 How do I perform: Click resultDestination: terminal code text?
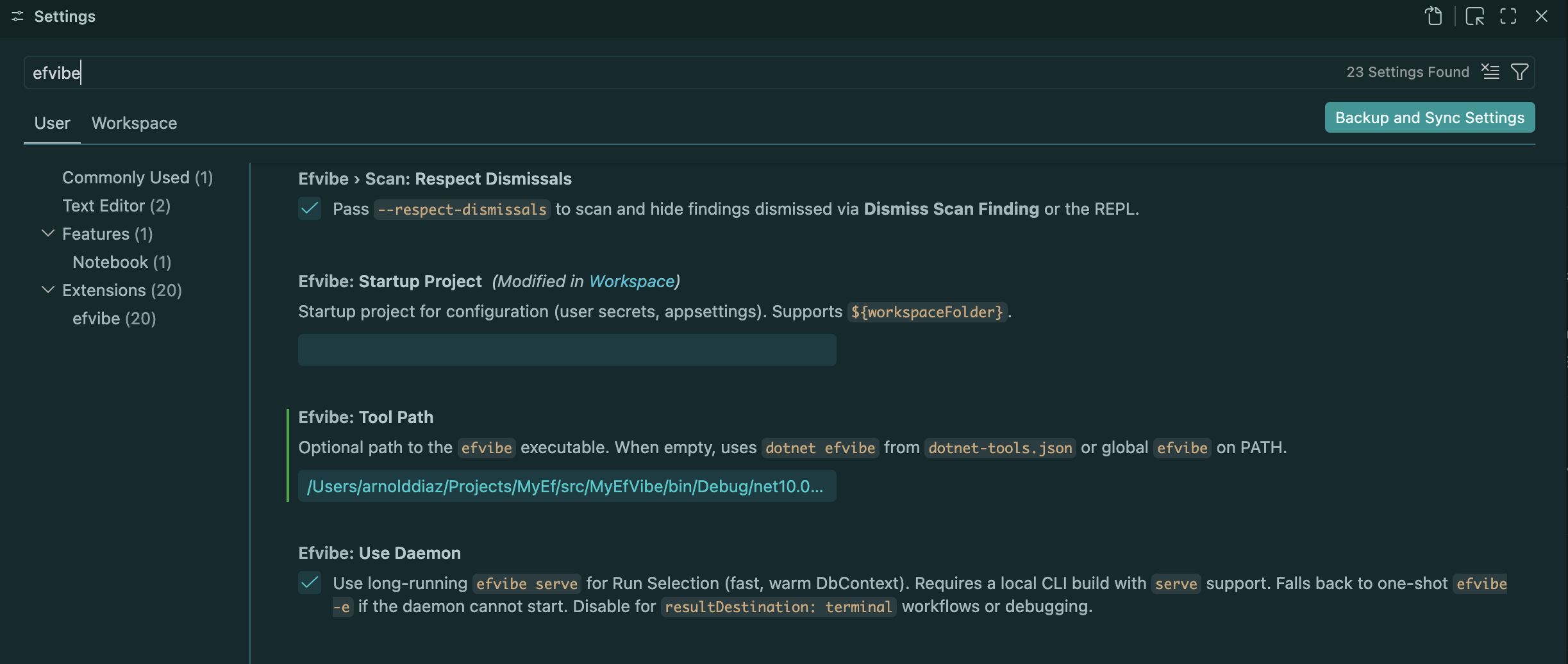pos(778,607)
